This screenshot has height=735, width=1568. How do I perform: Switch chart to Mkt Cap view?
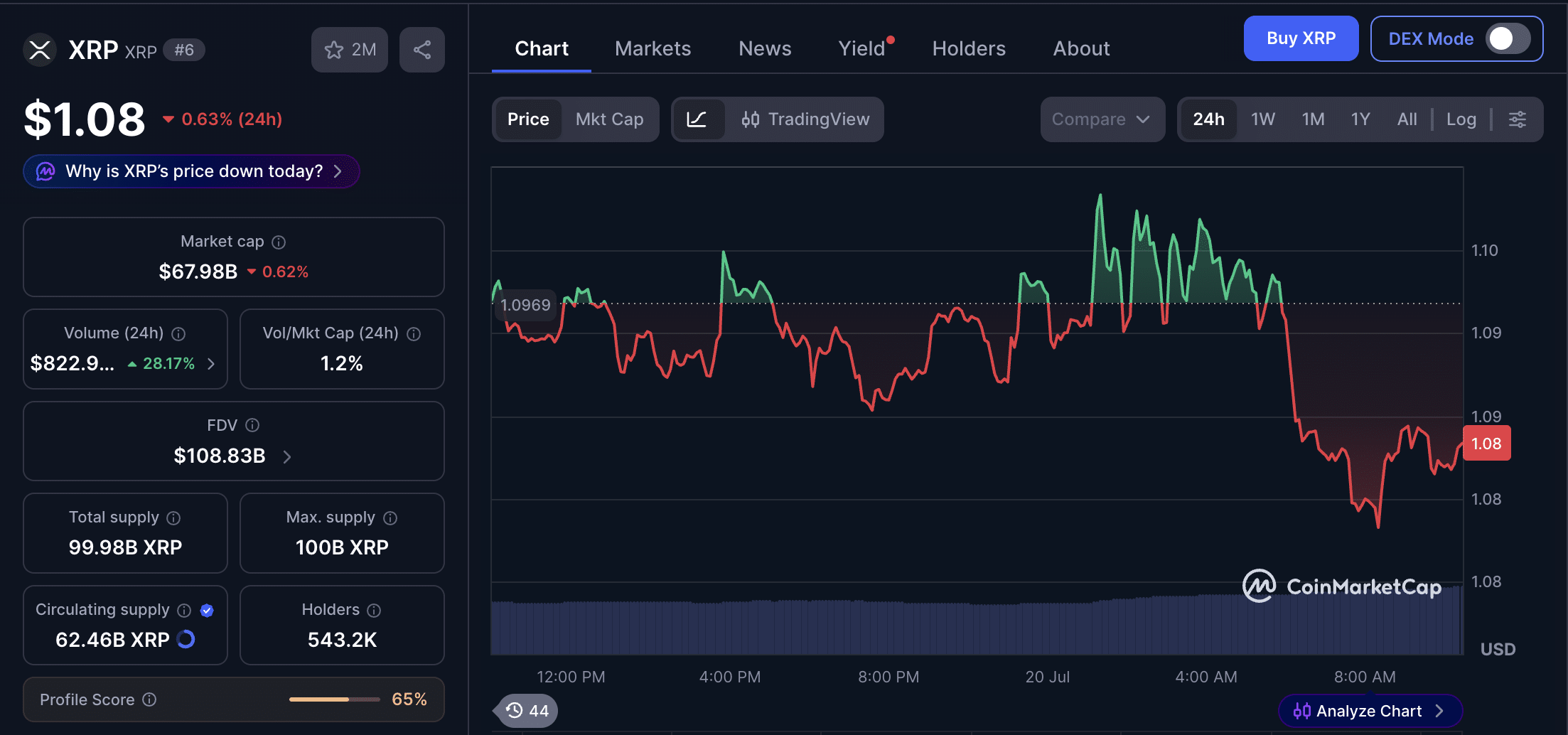[x=610, y=119]
